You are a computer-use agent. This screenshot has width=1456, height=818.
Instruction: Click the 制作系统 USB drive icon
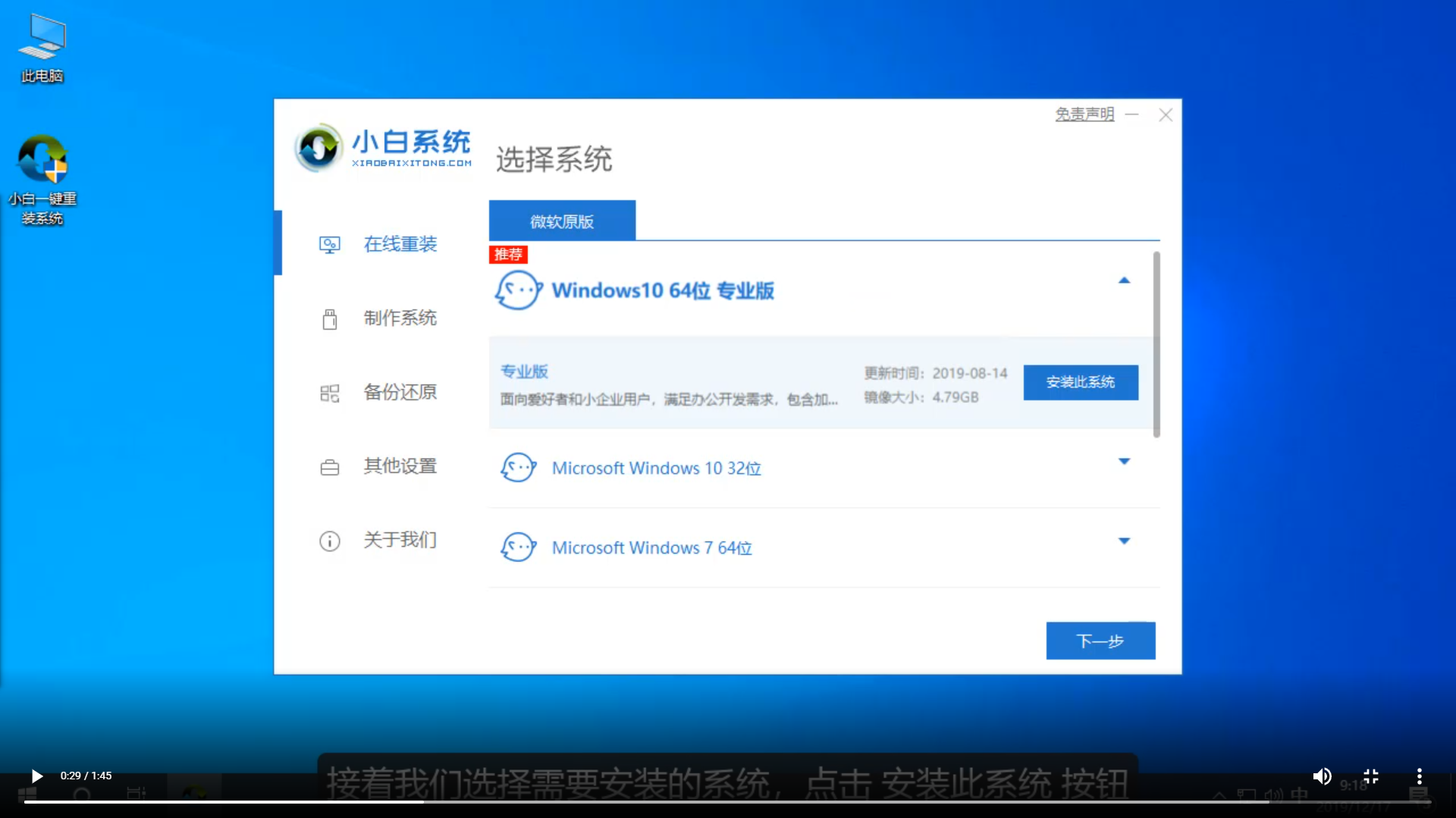pyautogui.click(x=329, y=319)
